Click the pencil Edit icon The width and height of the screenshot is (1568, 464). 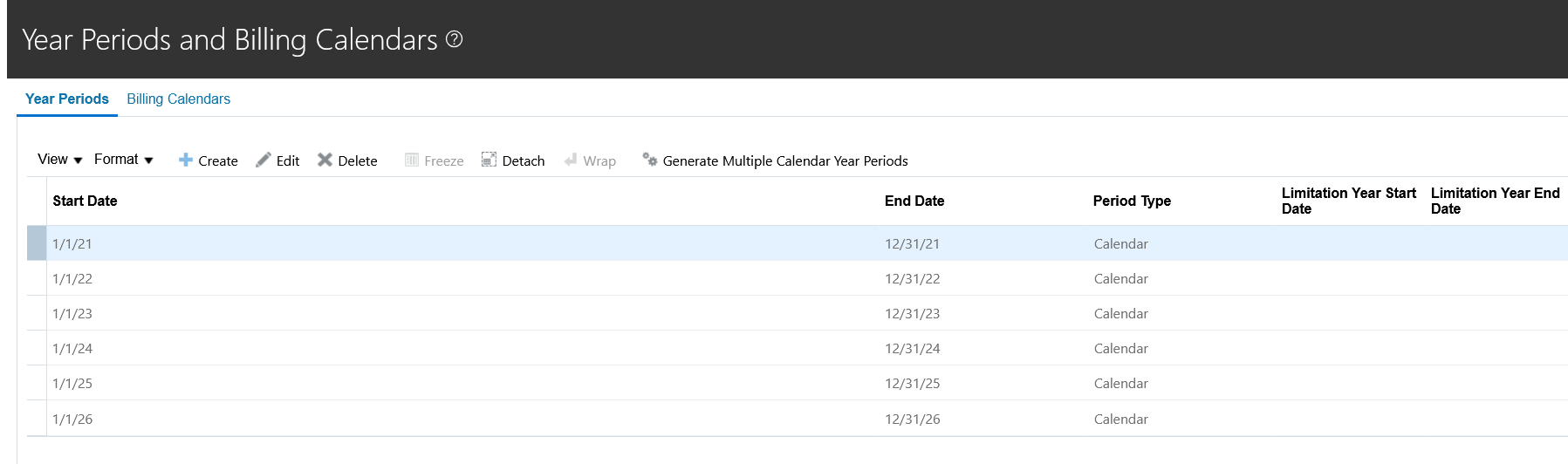[263, 160]
